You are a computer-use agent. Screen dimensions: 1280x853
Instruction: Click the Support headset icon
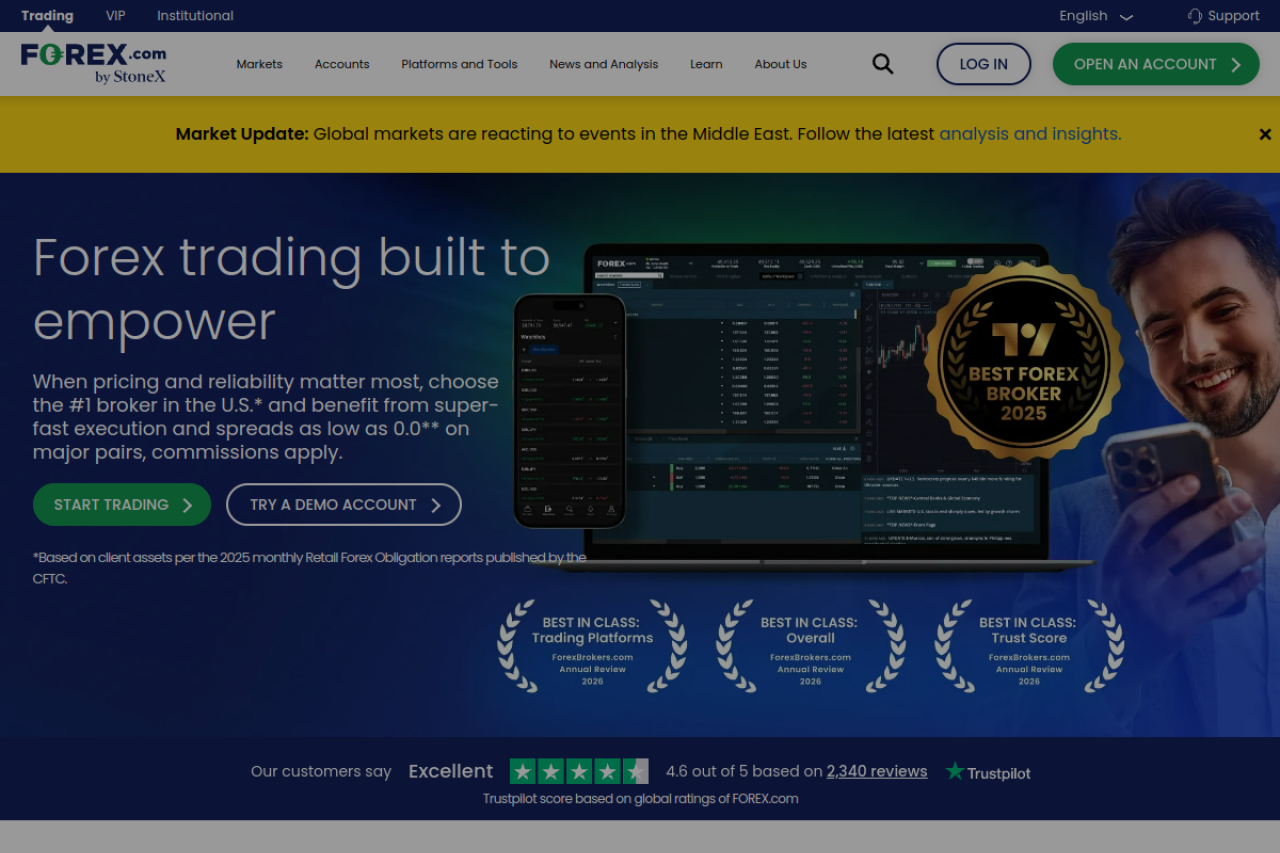coord(1194,16)
